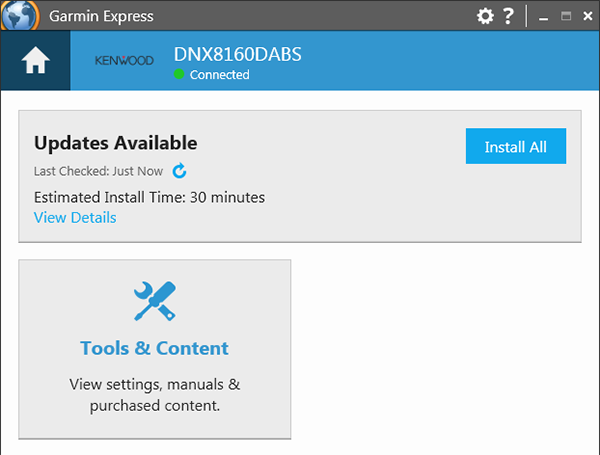The image size is (600, 455).
Task: Click the wrench and screwdriver tools icon
Action: pyautogui.click(x=155, y=301)
